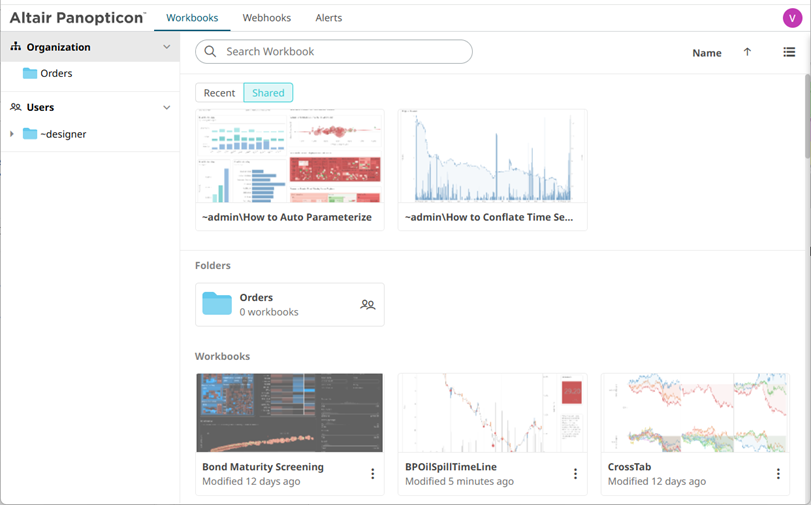Click the search magnifier icon
Image resolution: width=811 pixels, height=505 pixels.
coord(210,51)
